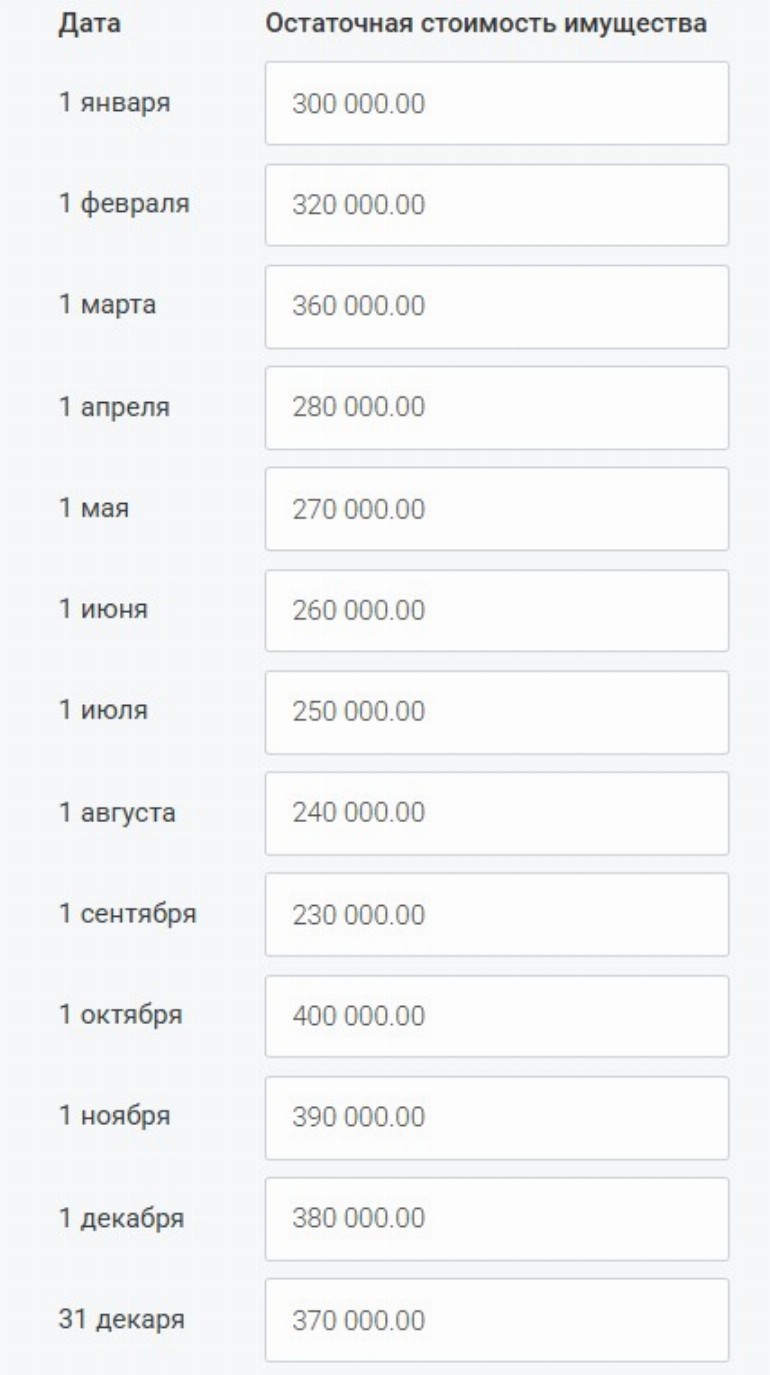
Task: Click the 1 декабря input field
Action: pyautogui.click(x=496, y=1219)
